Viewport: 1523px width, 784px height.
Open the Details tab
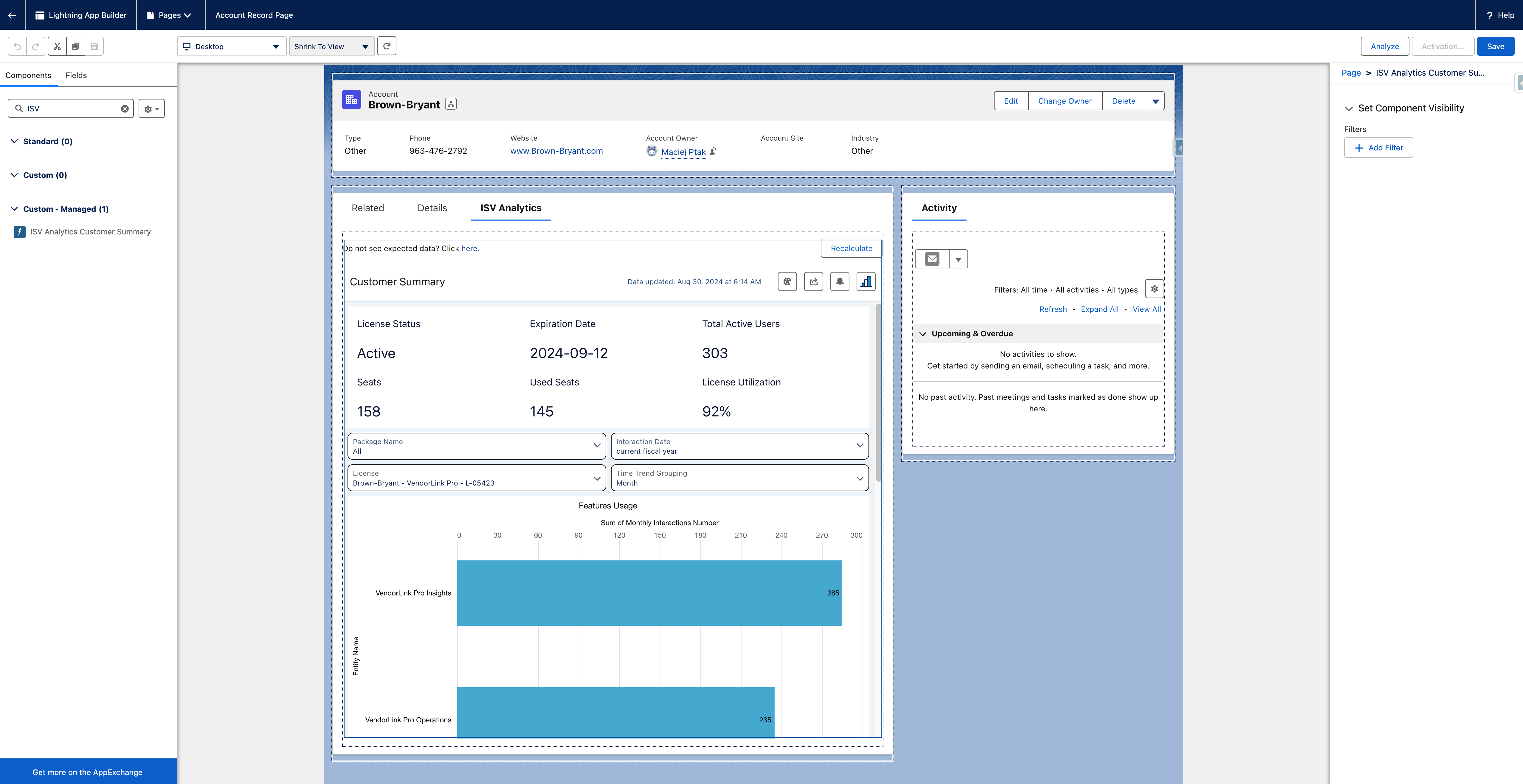point(432,208)
